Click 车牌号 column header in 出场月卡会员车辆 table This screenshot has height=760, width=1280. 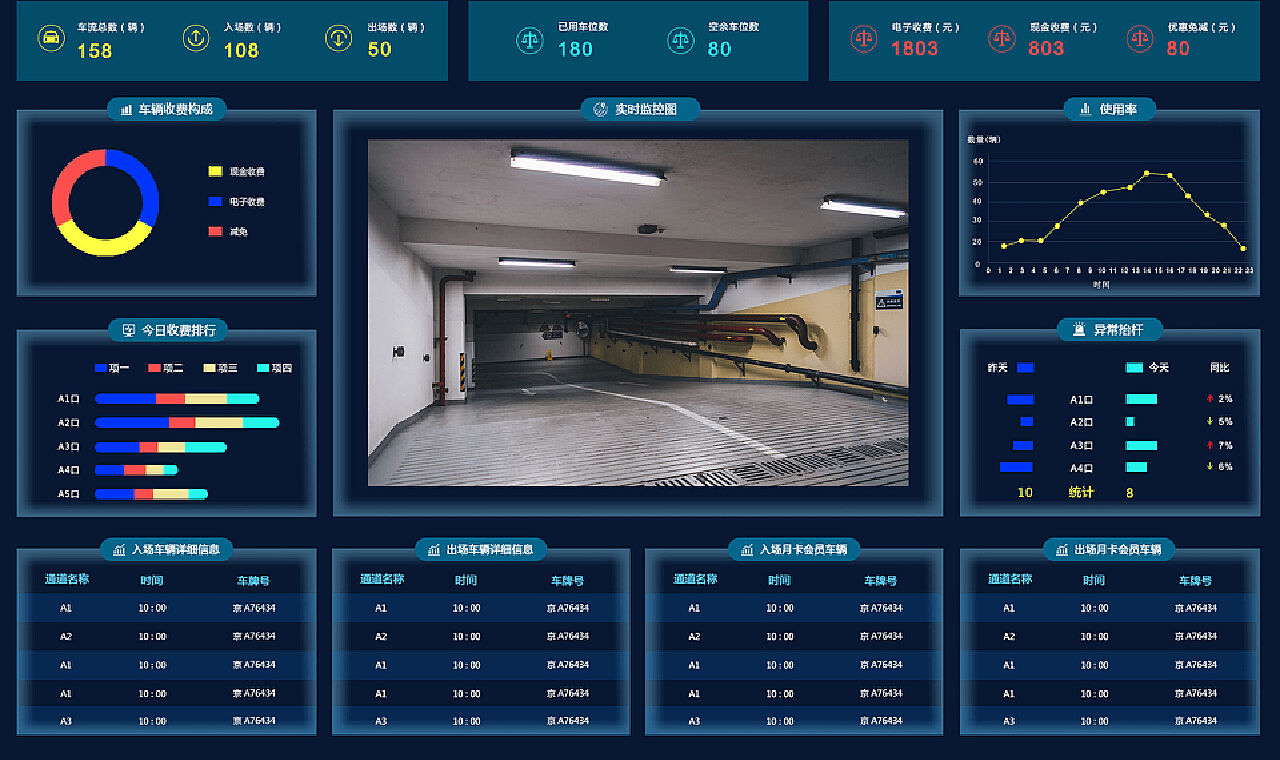pos(1195,580)
